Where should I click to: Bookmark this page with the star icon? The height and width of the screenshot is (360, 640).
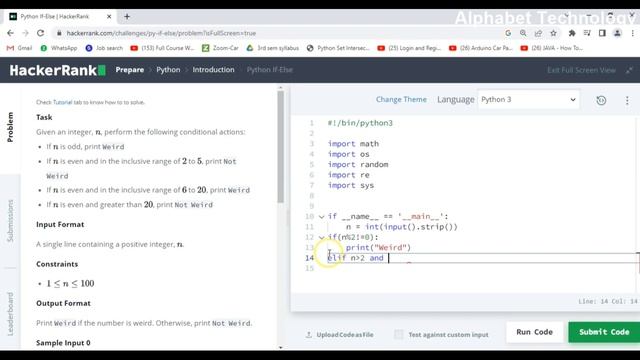(x=553, y=33)
